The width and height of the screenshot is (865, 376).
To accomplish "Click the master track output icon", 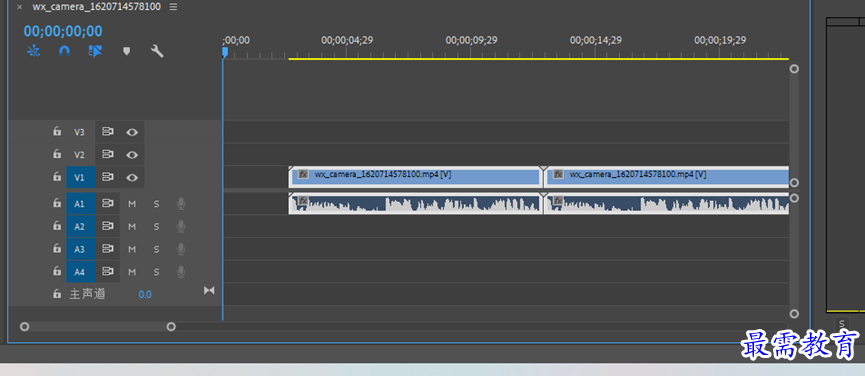I will pos(209,290).
